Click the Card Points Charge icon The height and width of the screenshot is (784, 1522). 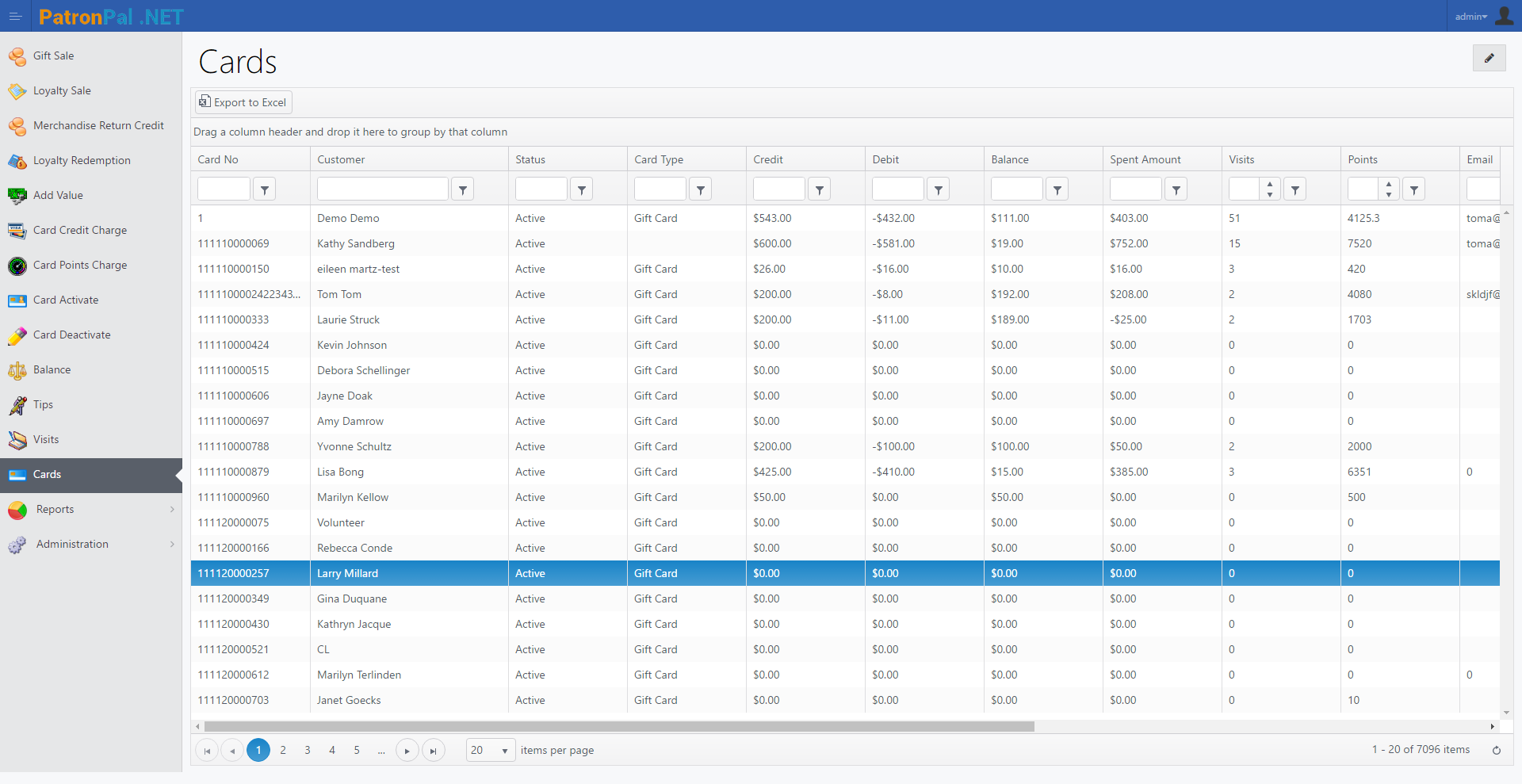pyautogui.click(x=17, y=266)
